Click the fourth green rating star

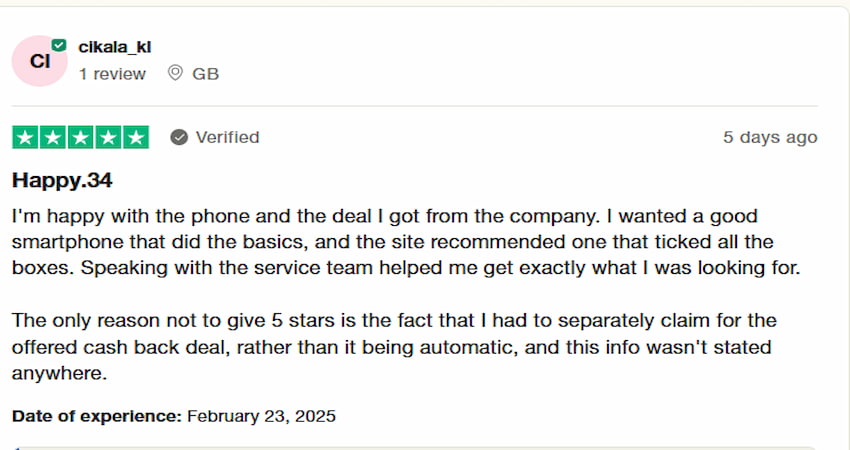click(108, 138)
